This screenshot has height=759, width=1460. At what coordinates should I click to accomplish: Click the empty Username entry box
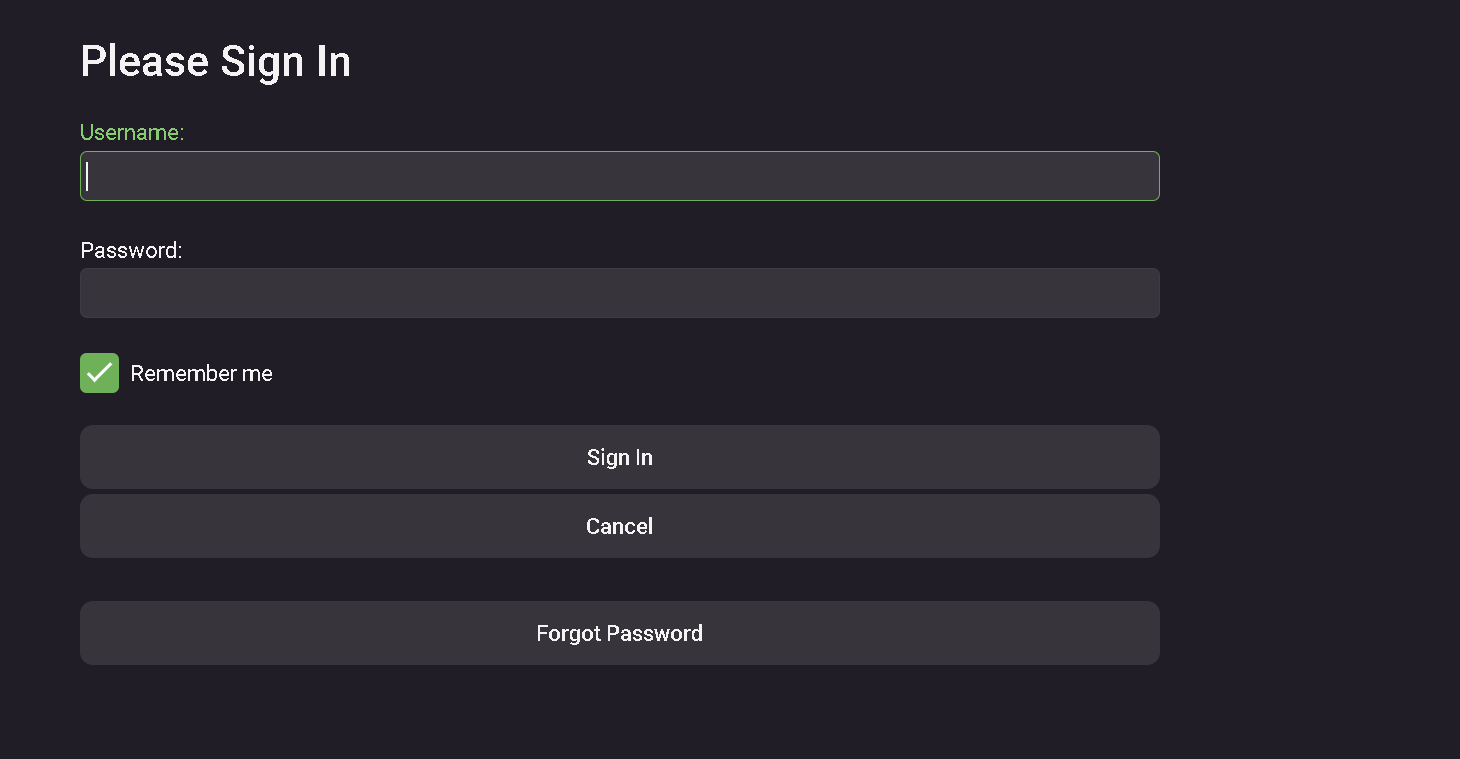pyautogui.click(x=619, y=176)
